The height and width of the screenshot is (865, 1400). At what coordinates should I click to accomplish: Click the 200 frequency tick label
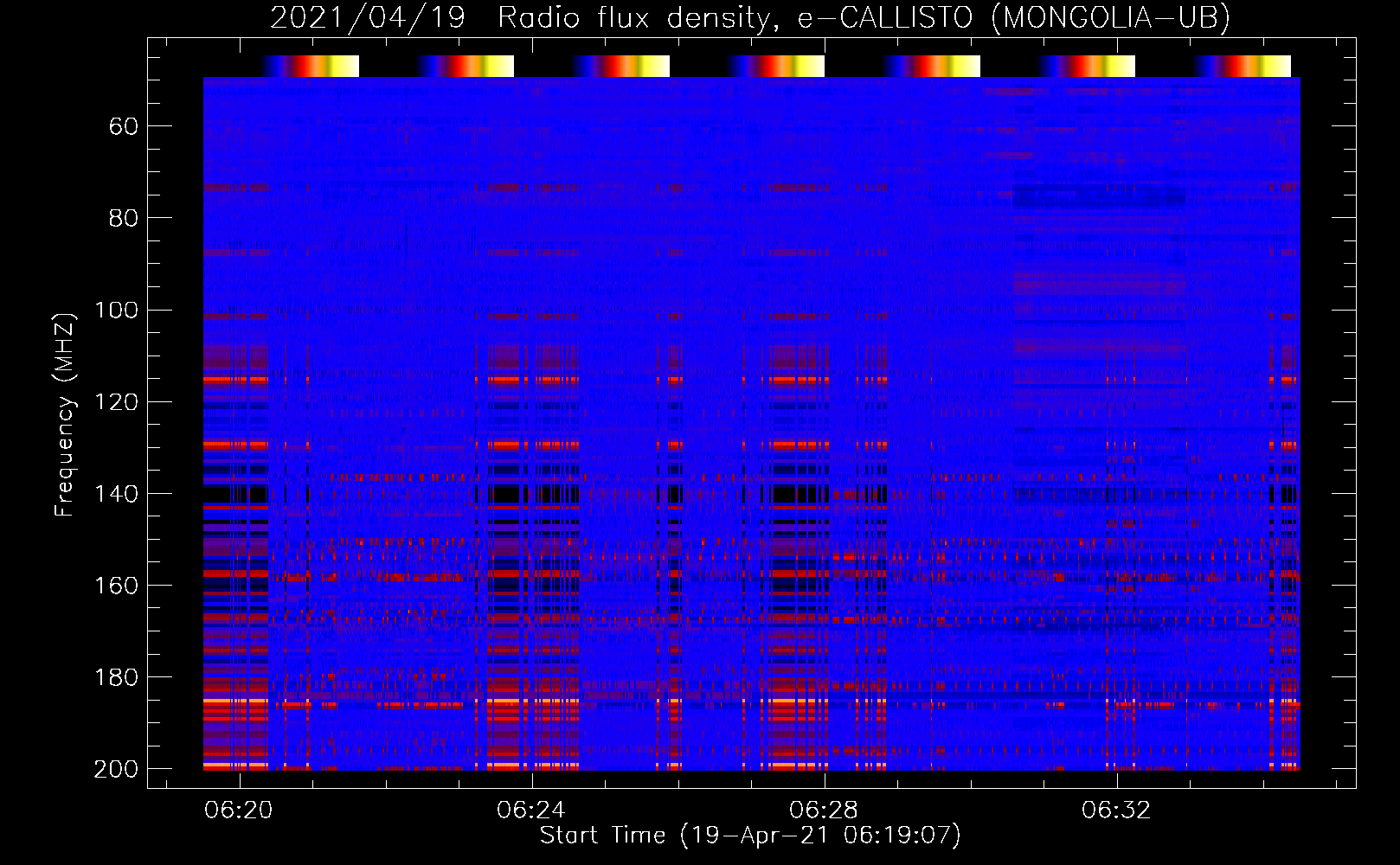[117, 769]
